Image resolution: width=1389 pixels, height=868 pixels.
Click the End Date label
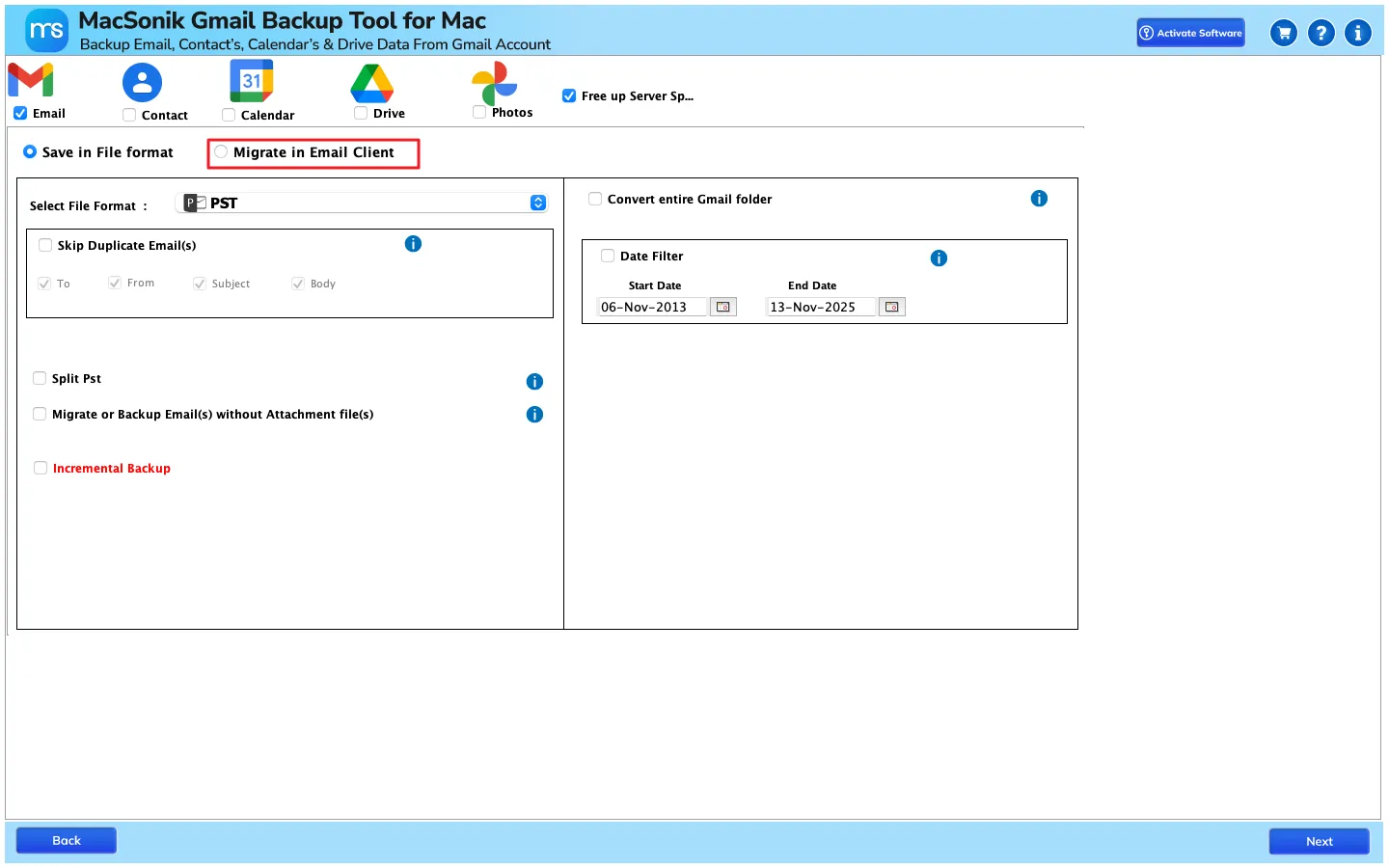(x=812, y=285)
